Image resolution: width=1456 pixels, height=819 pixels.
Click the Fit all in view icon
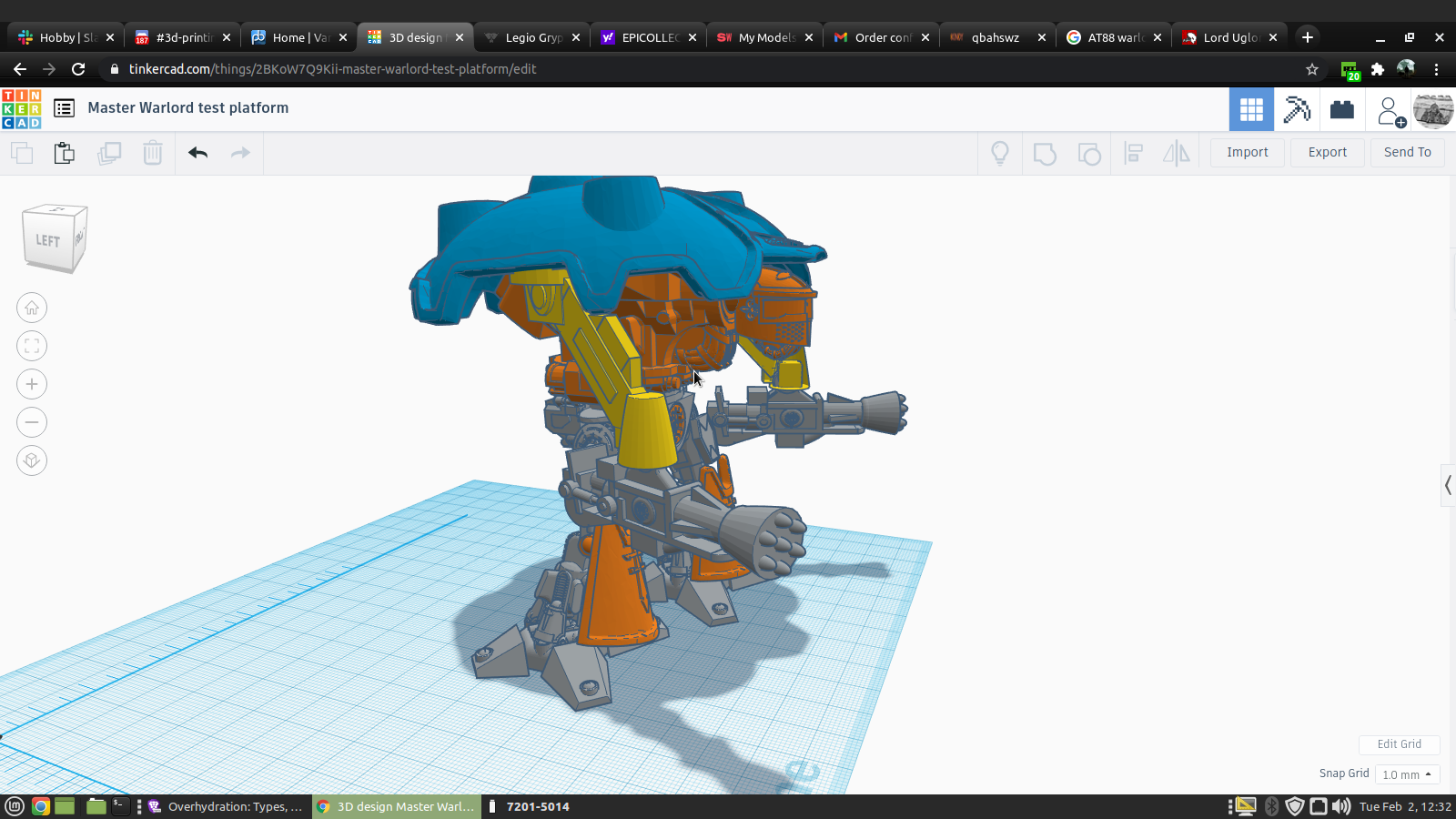32,347
